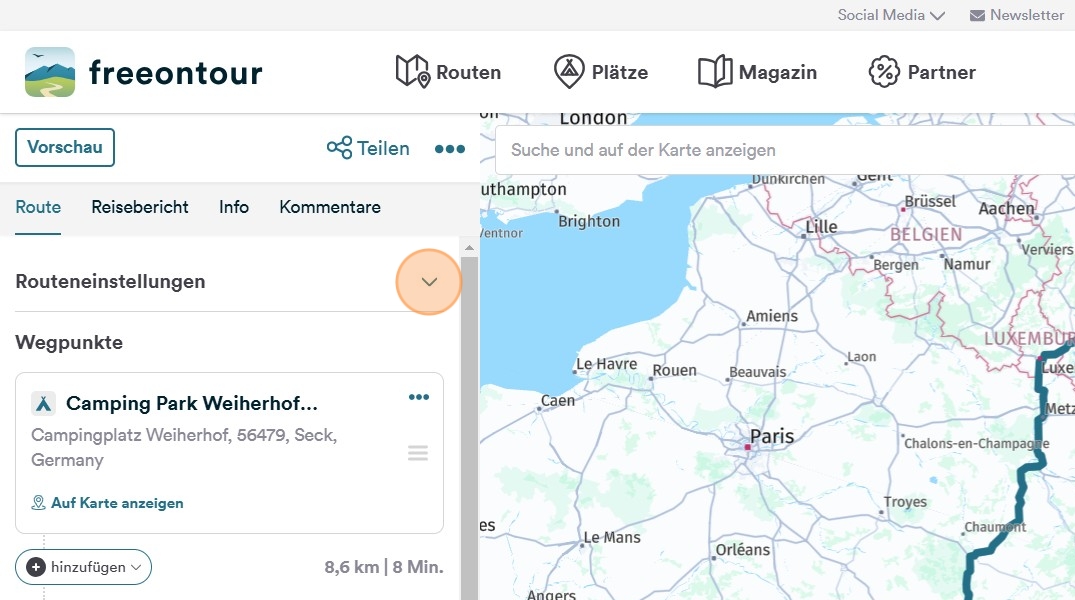Open Routen from the map pin icon
This screenshot has width=1075, height=600.
pyautogui.click(x=412, y=72)
